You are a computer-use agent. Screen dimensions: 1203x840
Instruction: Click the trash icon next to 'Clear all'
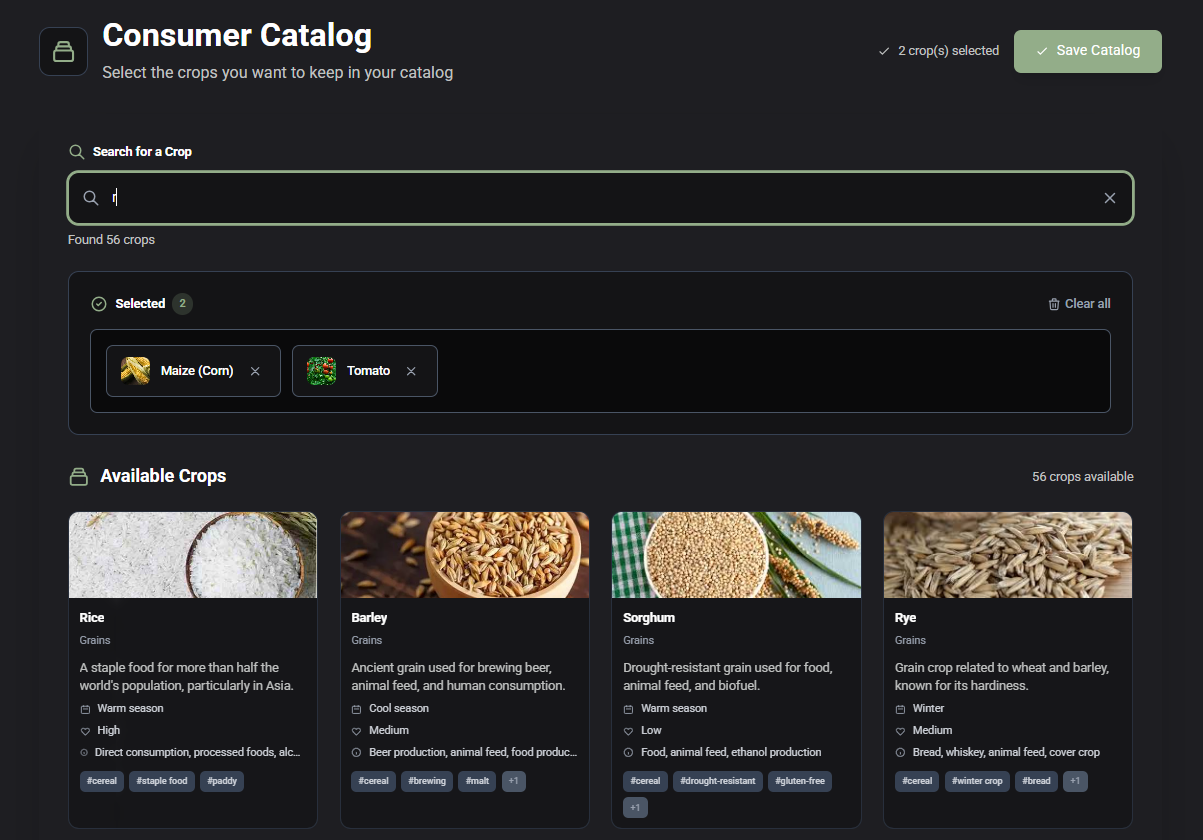[x=1055, y=303]
